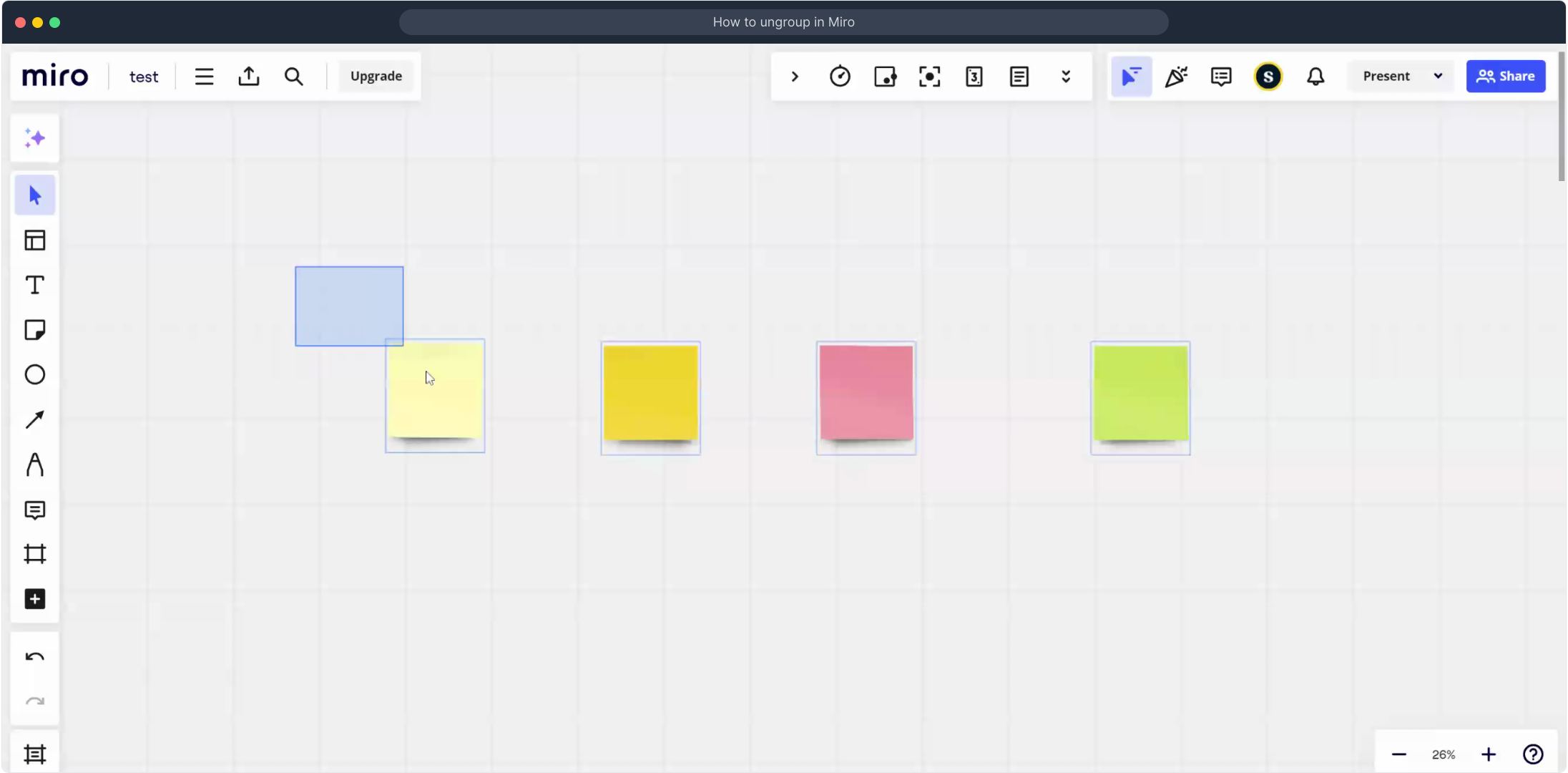
Task: Click the Share button
Action: coord(1506,76)
